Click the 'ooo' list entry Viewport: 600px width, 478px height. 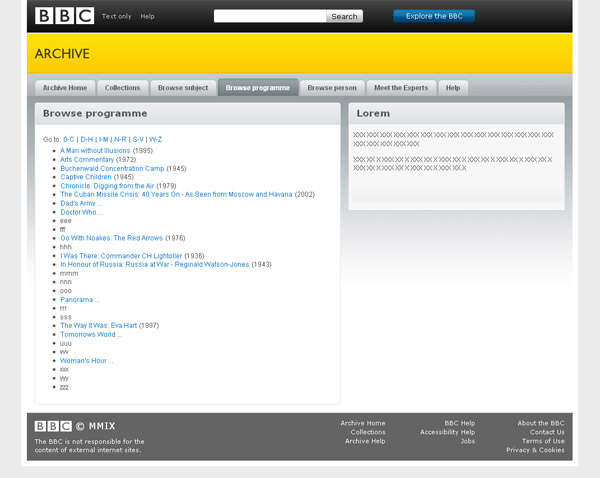65,291
